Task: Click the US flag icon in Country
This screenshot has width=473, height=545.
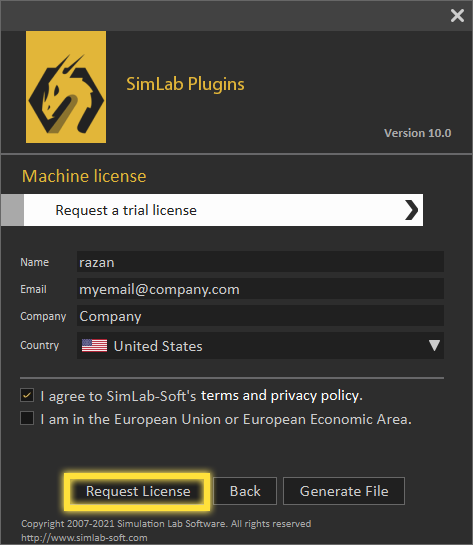Action: (x=94, y=345)
